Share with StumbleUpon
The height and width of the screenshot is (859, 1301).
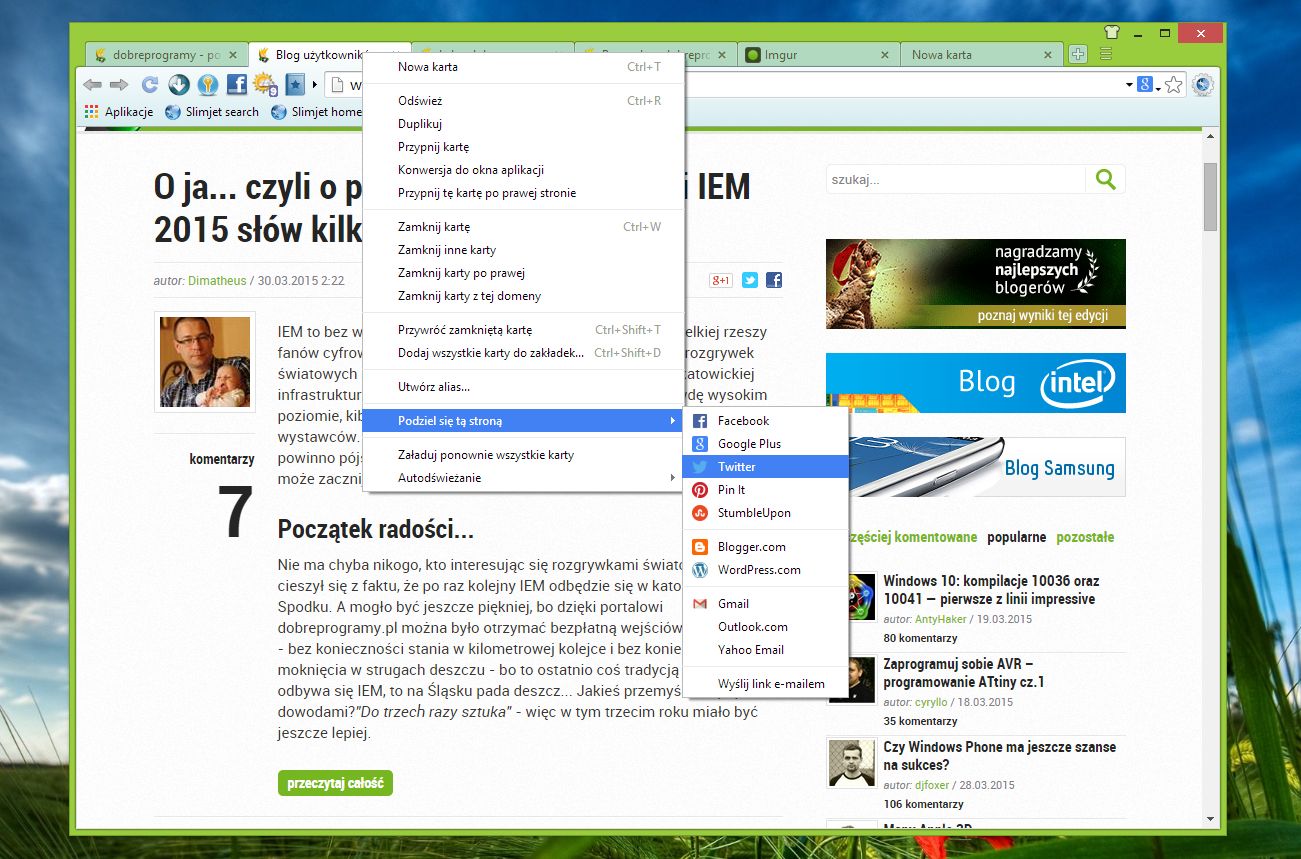(x=765, y=513)
